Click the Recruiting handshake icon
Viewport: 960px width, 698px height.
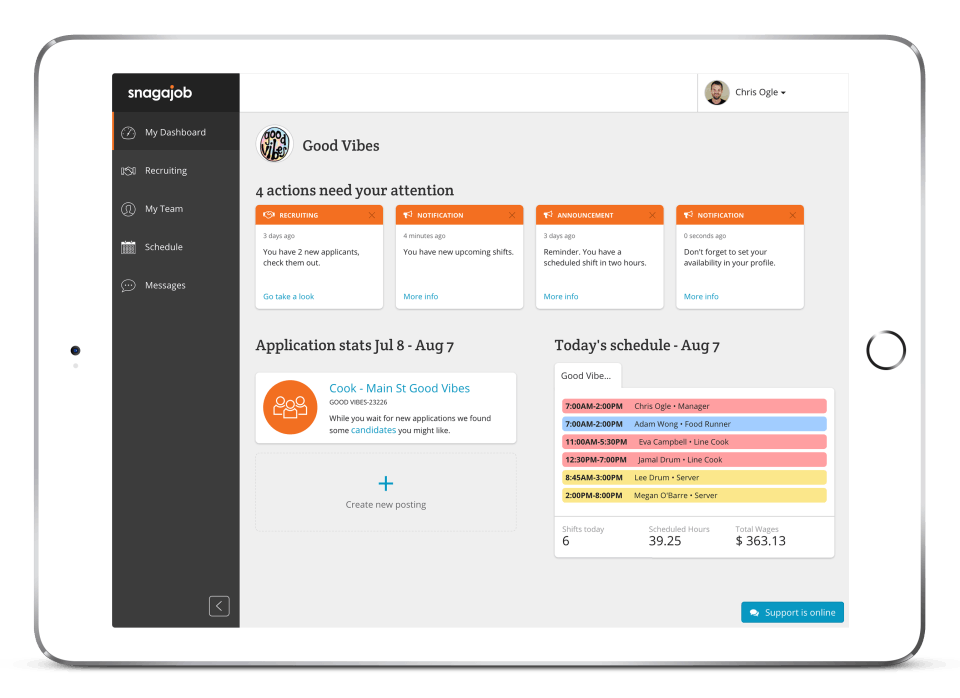tap(129, 171)
